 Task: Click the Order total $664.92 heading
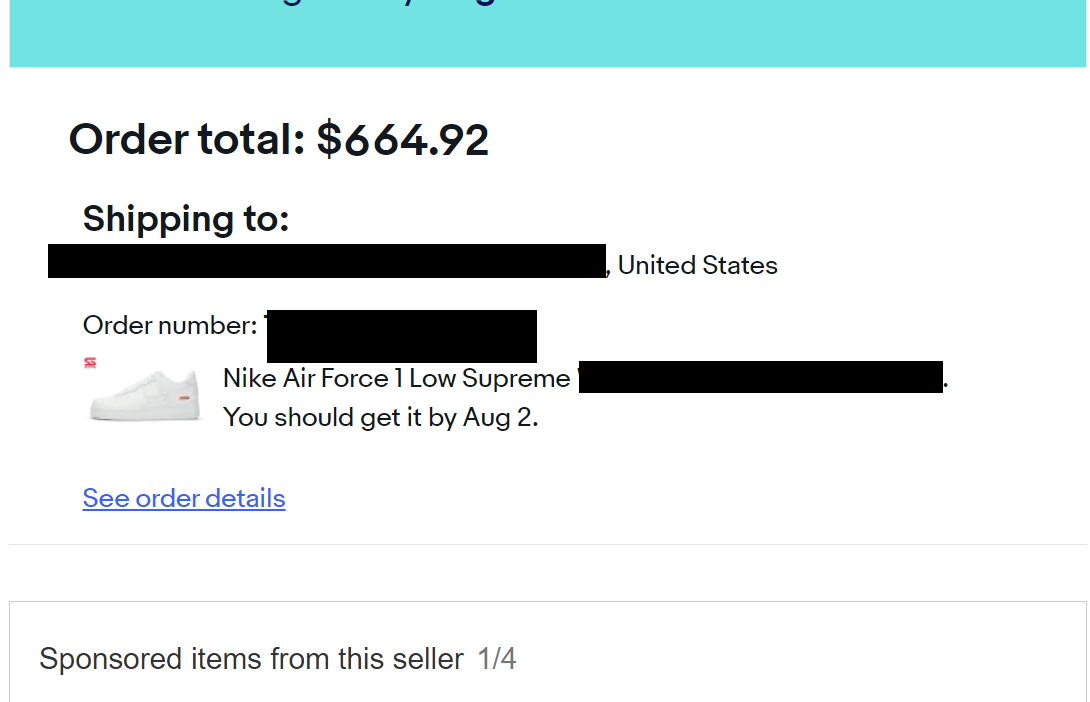[279, 139]
